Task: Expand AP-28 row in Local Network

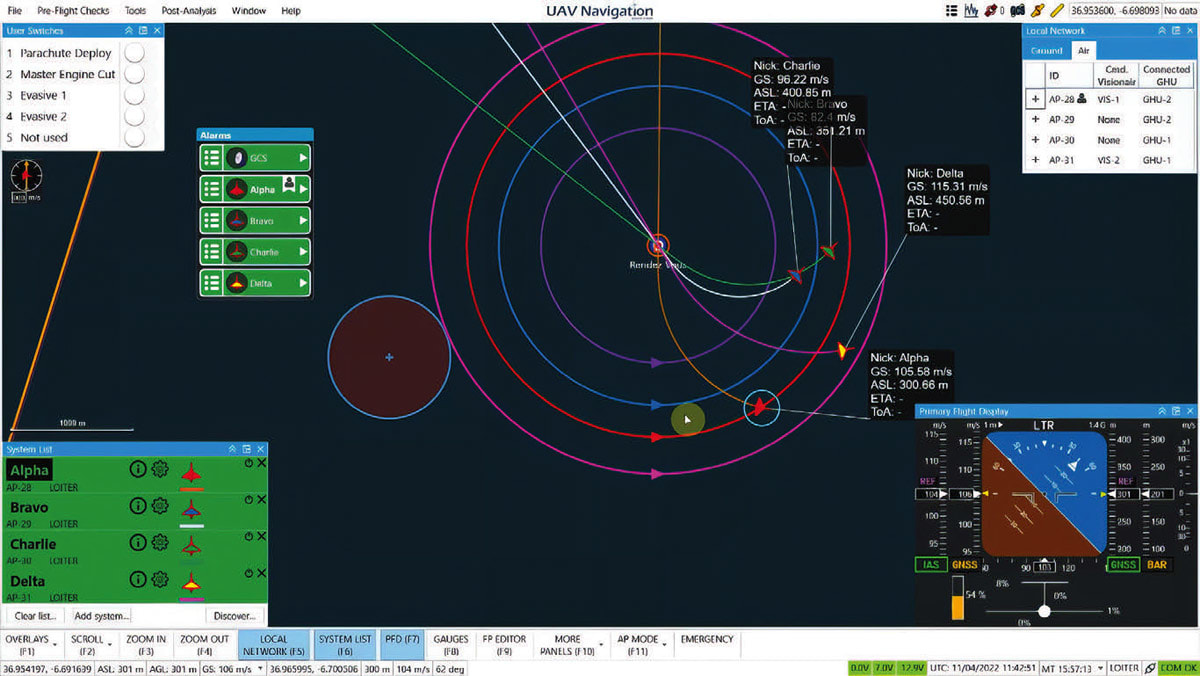Action: coord(1035,99)
